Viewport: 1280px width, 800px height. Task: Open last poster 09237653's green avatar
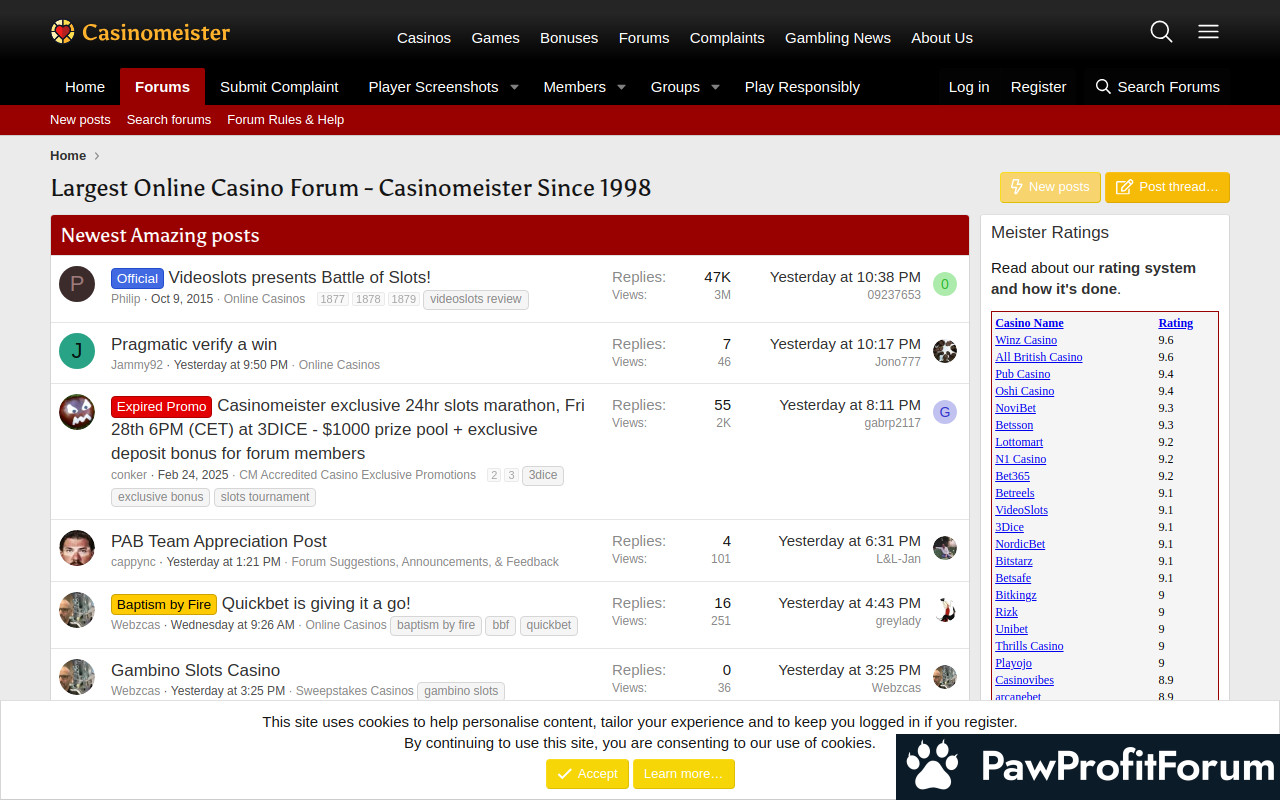[945, 284]
